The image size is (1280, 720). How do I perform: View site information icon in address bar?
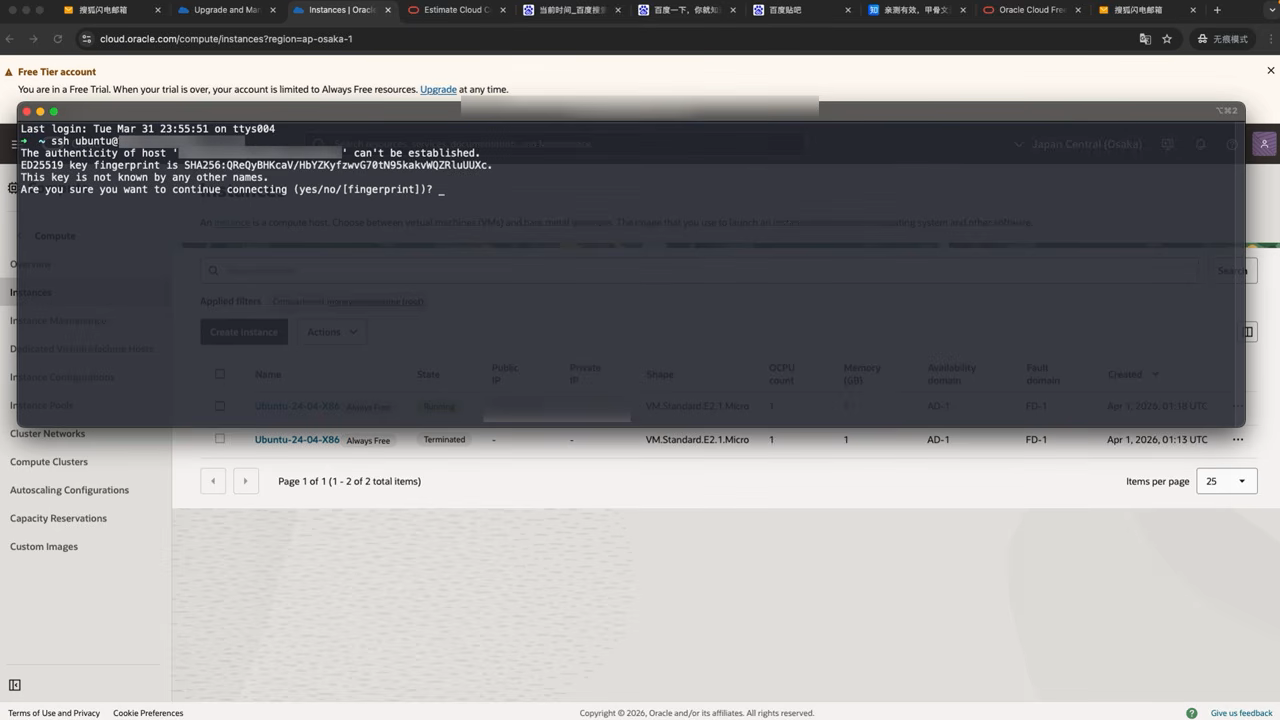[86, 39]
